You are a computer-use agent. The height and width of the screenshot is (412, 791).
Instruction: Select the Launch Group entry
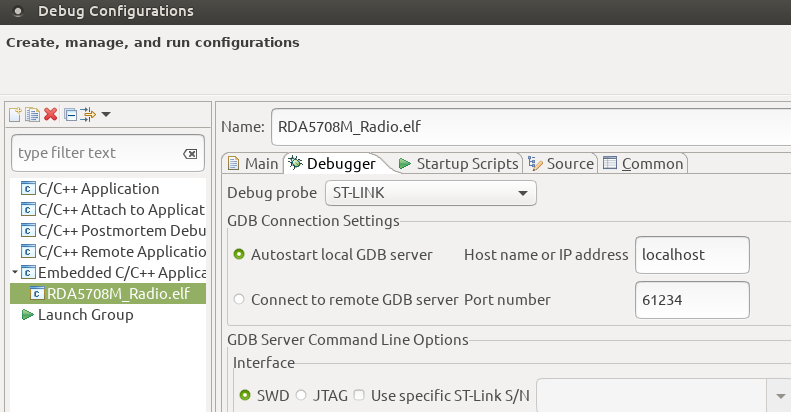[85, 315]
